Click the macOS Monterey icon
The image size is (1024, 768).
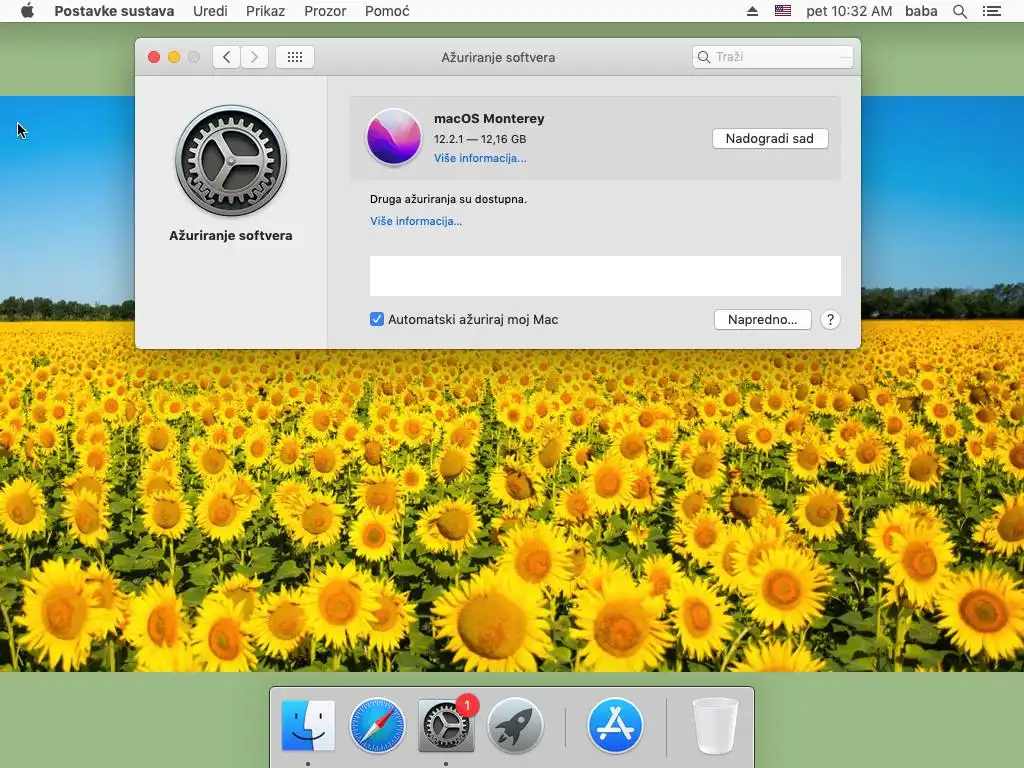[394, 136]
